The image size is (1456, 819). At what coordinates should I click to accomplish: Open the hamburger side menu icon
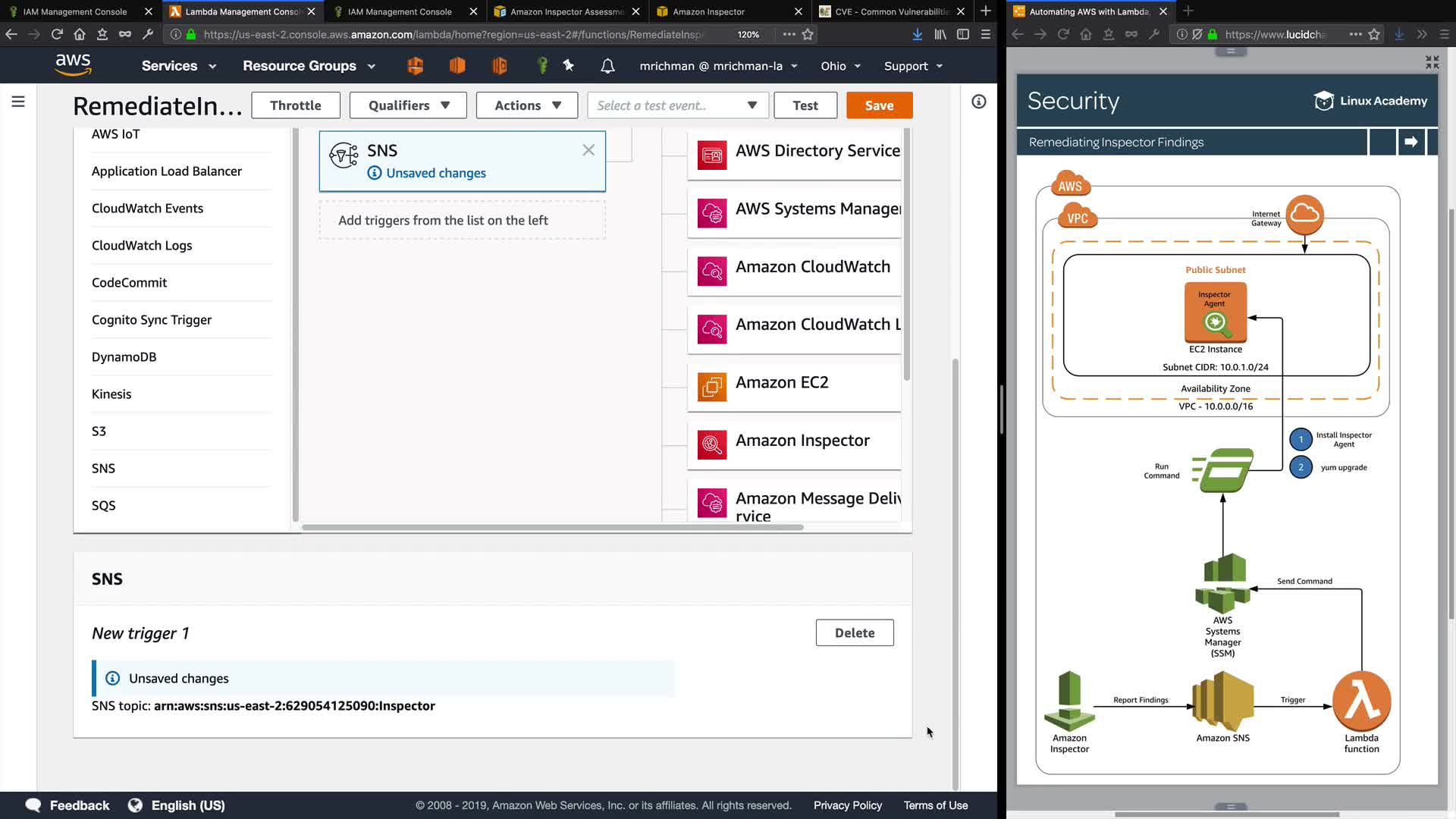click(x=18, y=102)
